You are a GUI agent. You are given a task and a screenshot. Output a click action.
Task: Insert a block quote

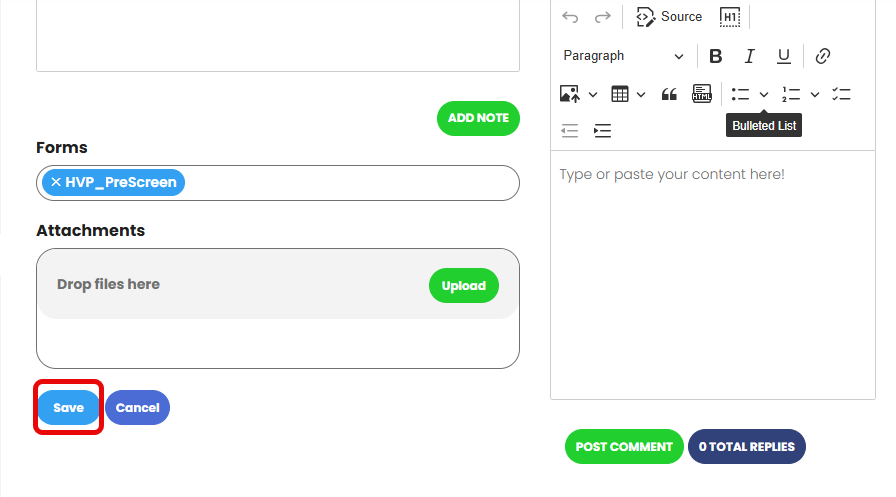point(669,94)
